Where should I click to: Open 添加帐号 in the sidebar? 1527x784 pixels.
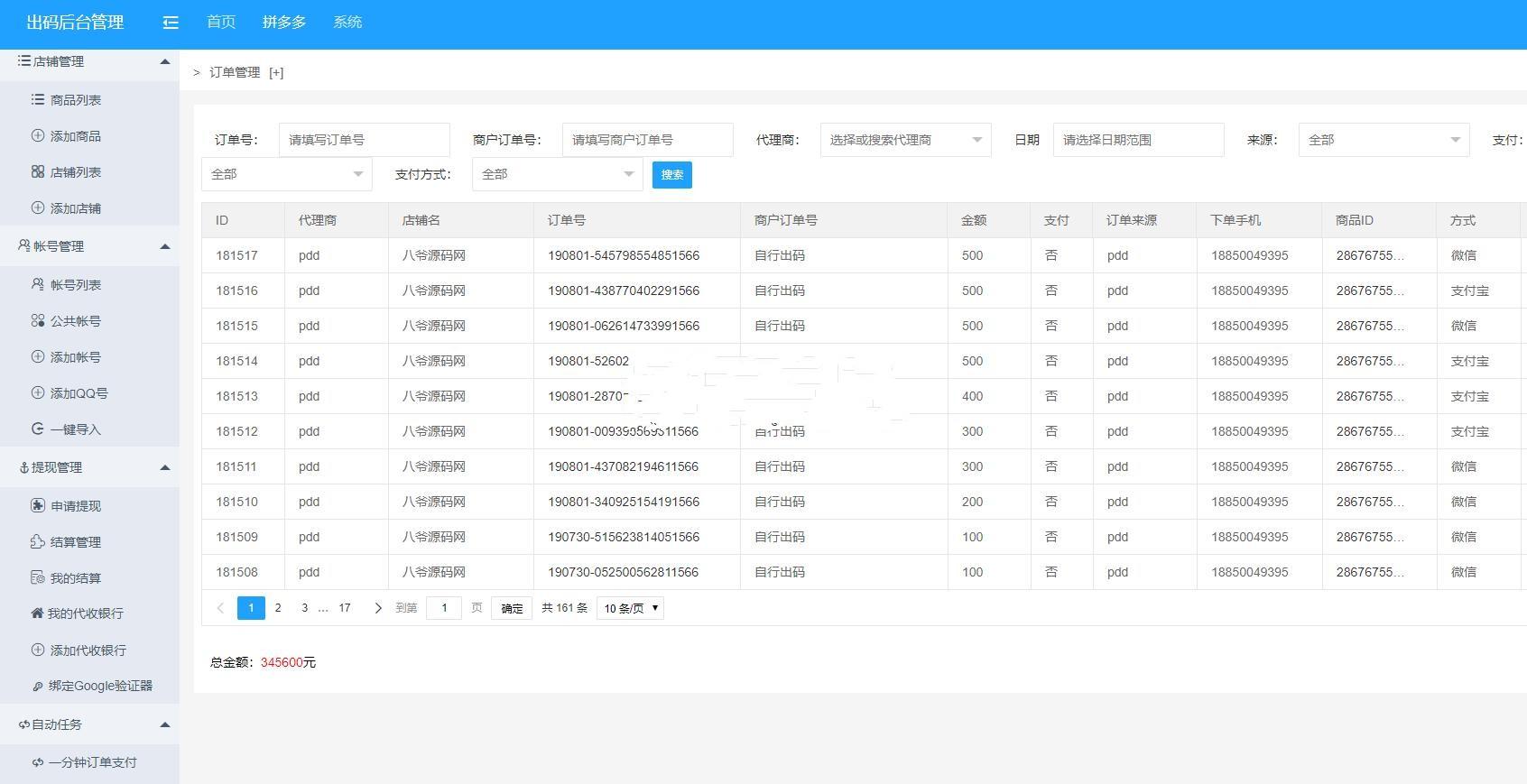point(76,357)
